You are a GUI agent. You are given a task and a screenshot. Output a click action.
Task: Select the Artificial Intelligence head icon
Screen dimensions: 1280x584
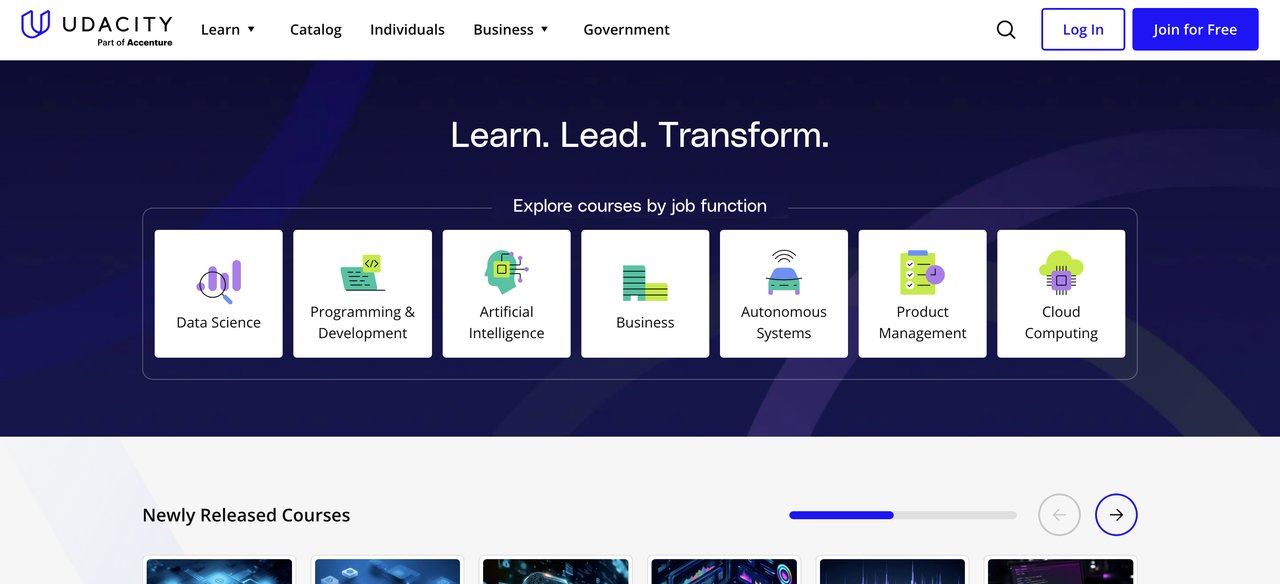click(x=506, y=272)
